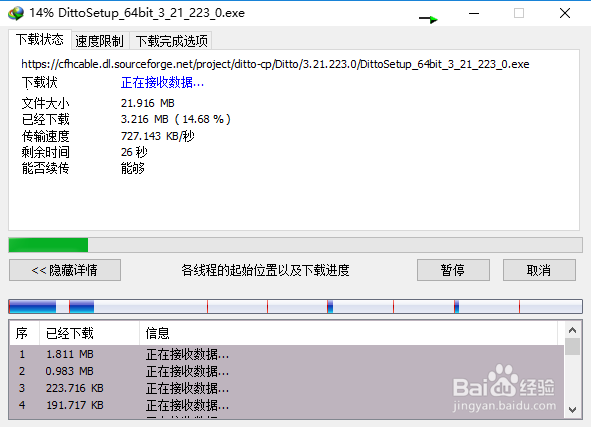Viewport: 591px width, 427px height.
Task: Minimize the download window
Action: [x=474, y=14]
